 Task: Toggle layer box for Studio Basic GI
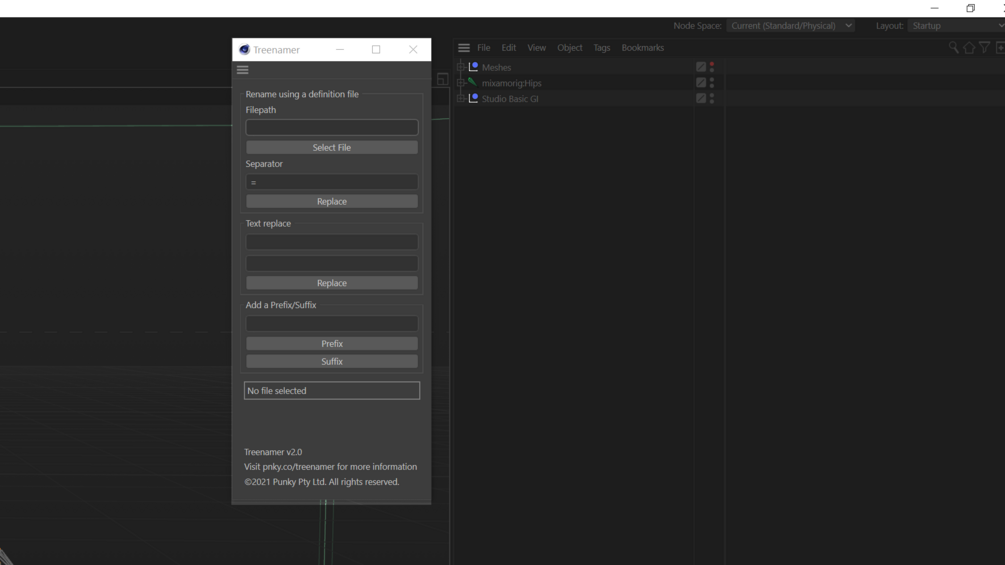[701, 98]
